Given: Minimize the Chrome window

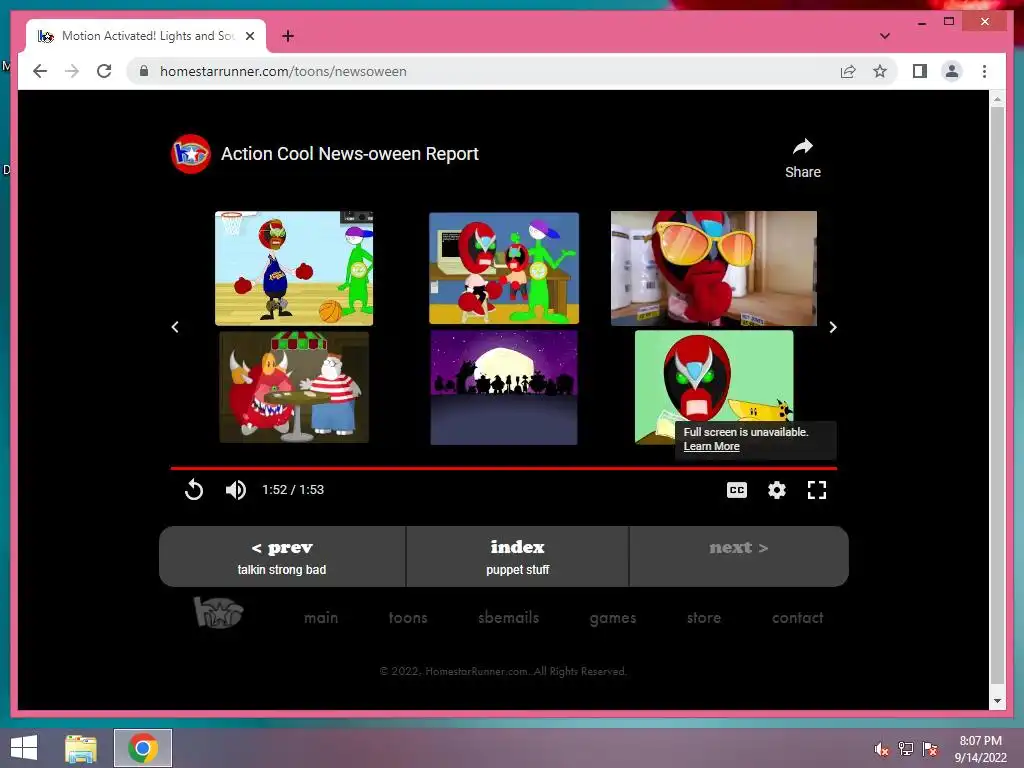Looking at the screenshot, I should pyautogui.click(x=921, y=22).
